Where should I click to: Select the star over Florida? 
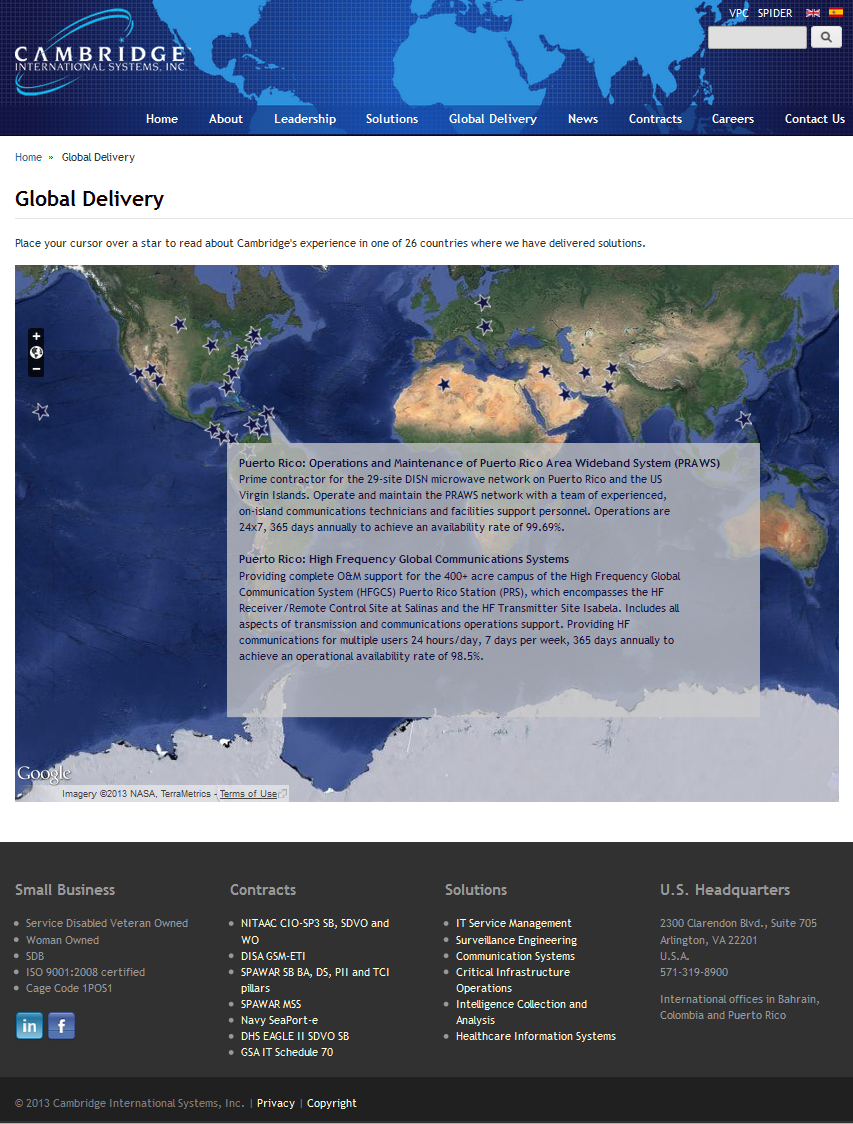point(227,388)
